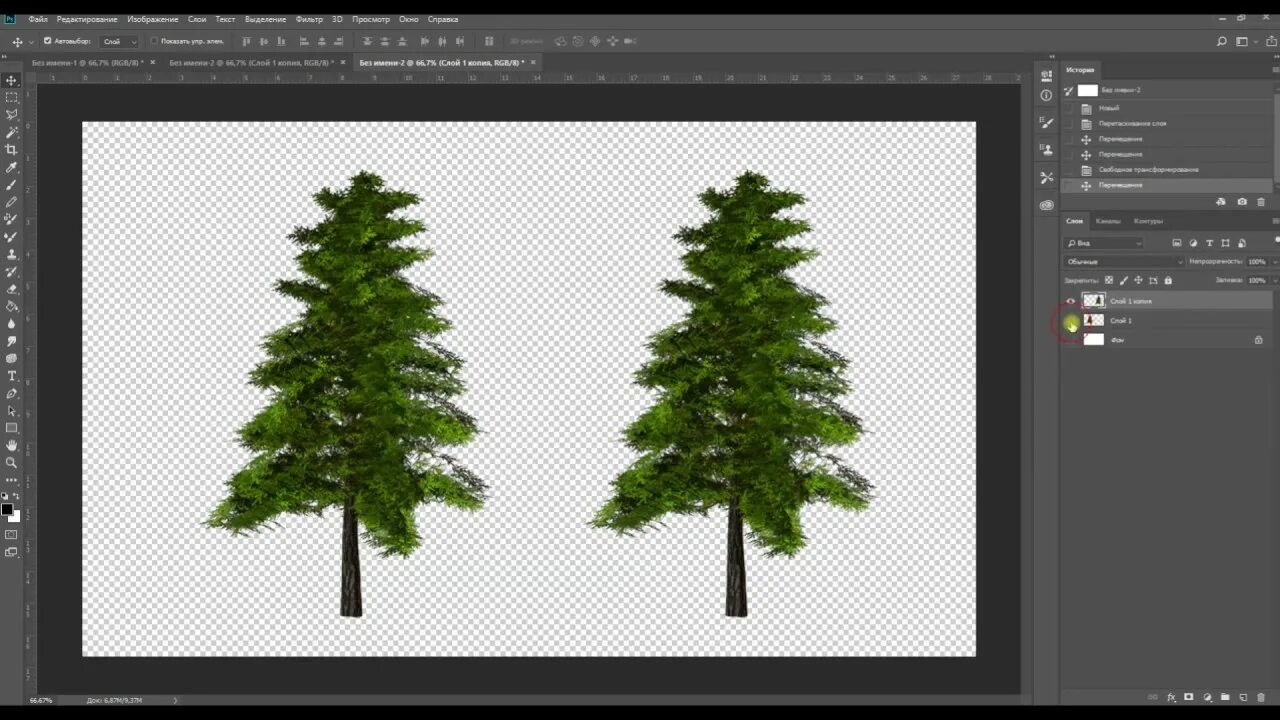The height and width of the screenshot is (720, 1280).
Task: Select the Clone Stamp tool
Action: (12, 254)
